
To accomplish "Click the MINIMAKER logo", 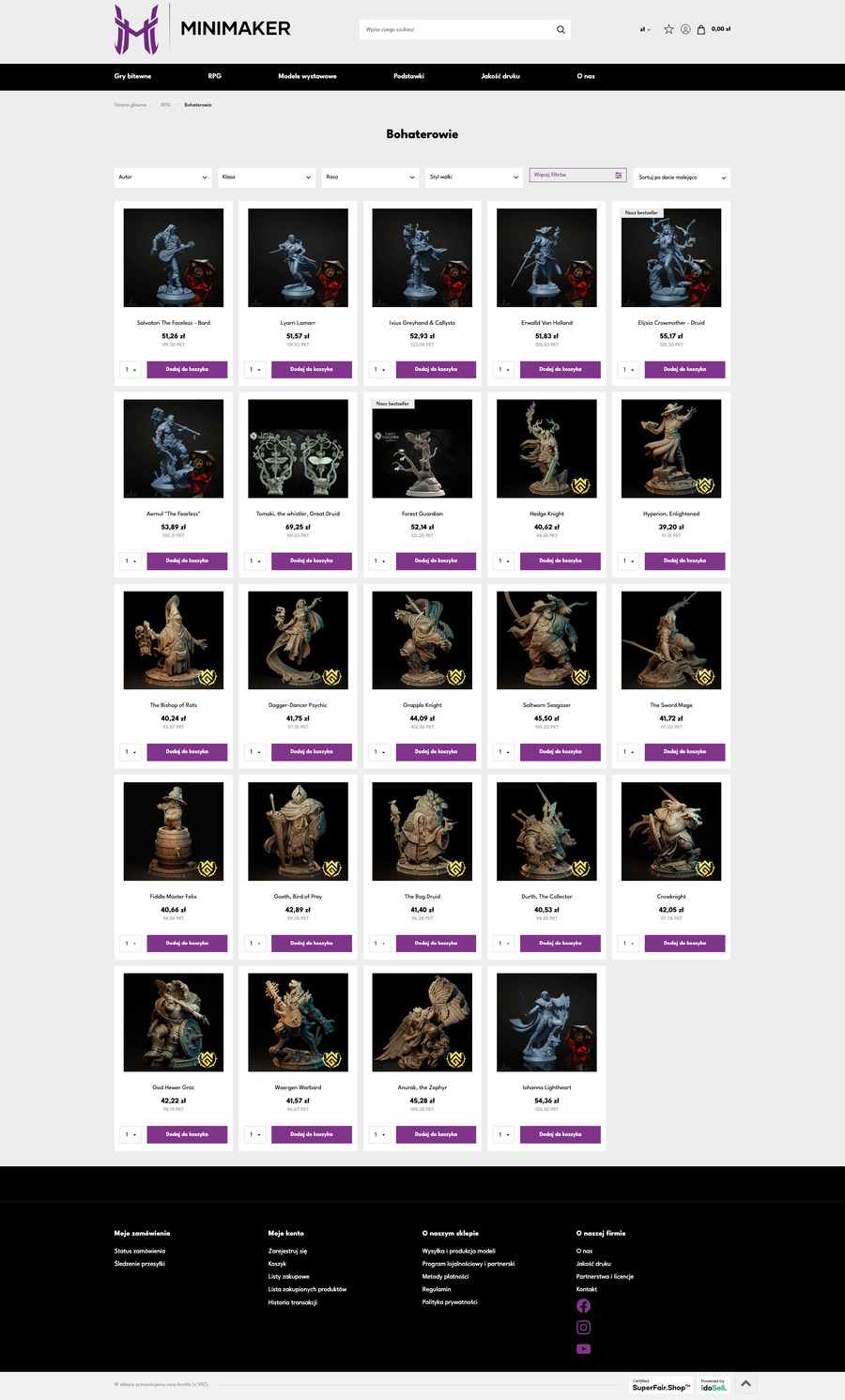I will tap(203, 28).
